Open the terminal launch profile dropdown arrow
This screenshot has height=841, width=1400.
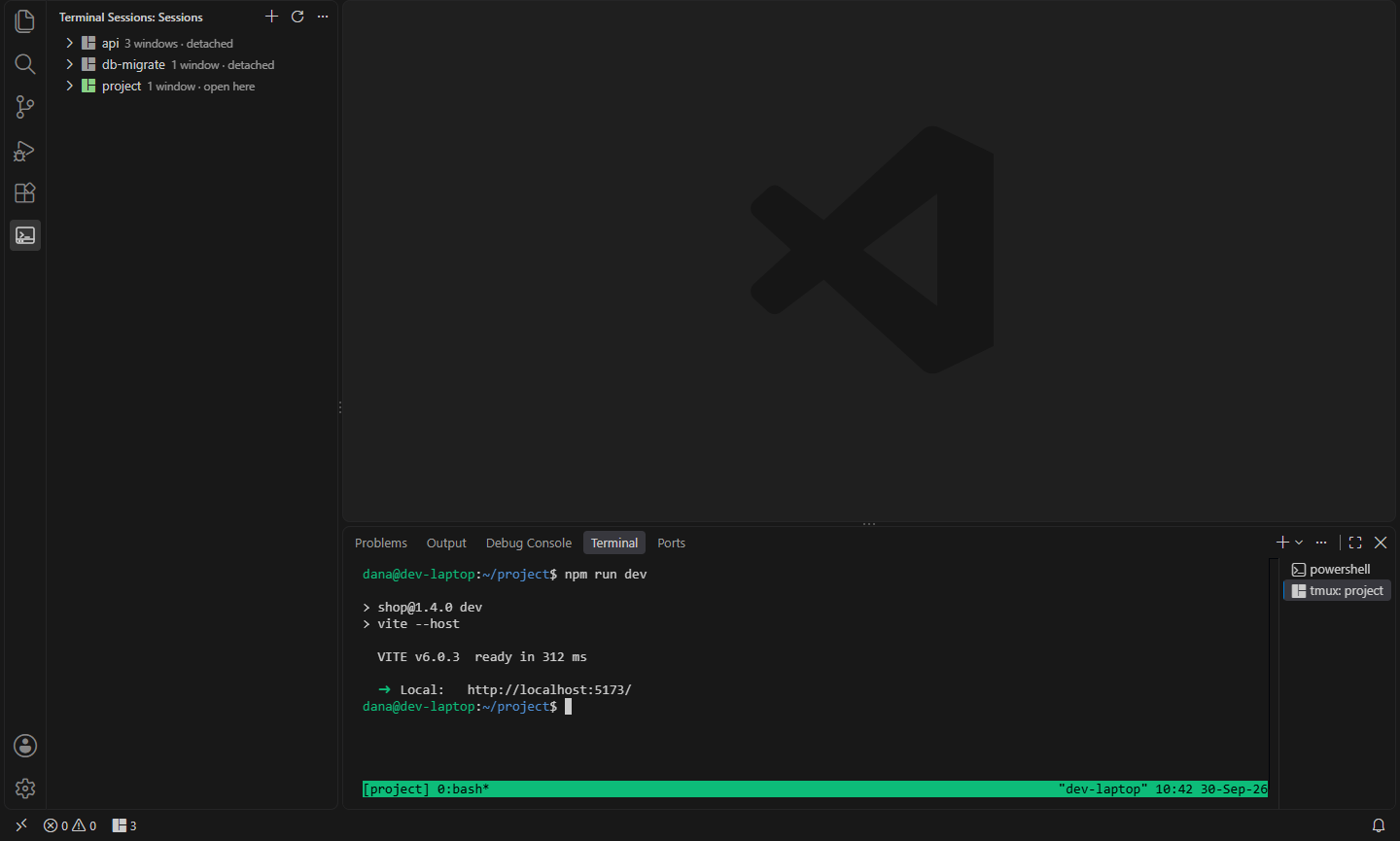click(1299, 543)
